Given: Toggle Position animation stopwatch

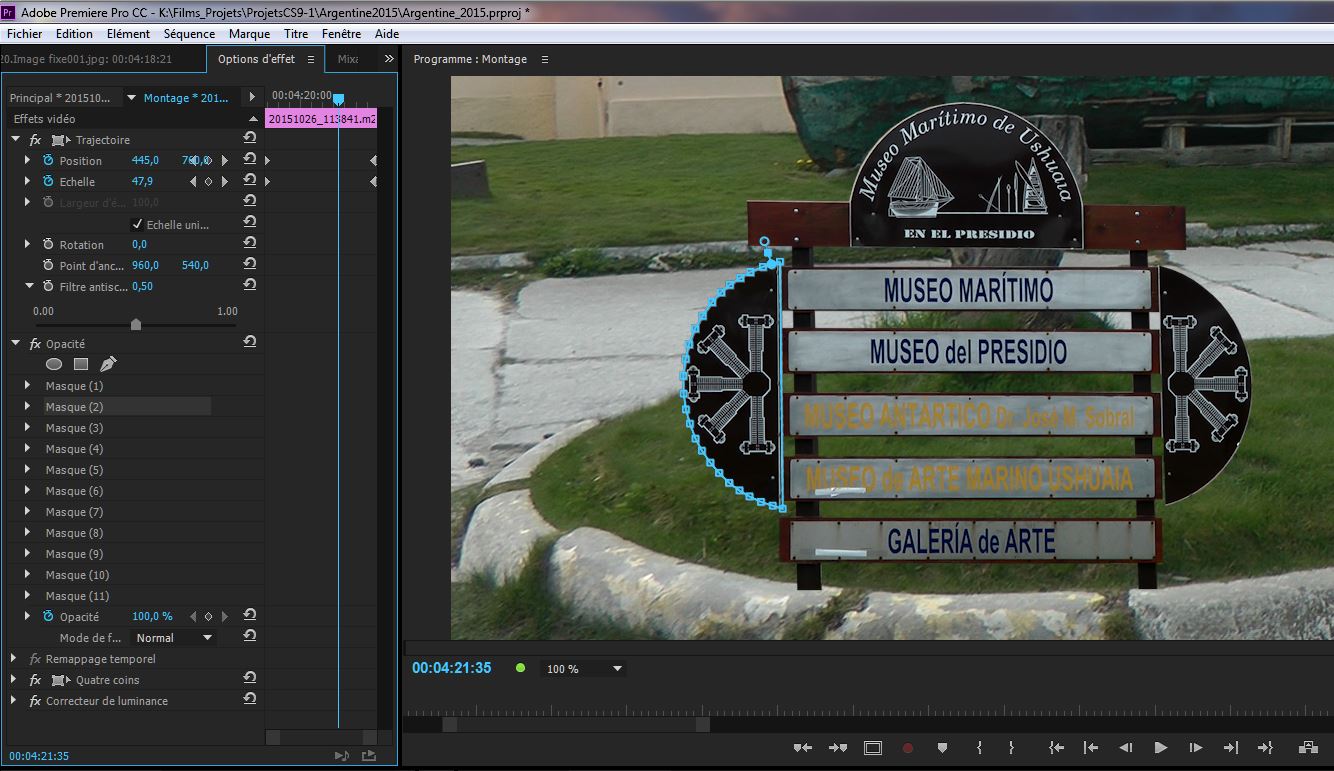Looking at the screenshot, I should click(48, 160).
